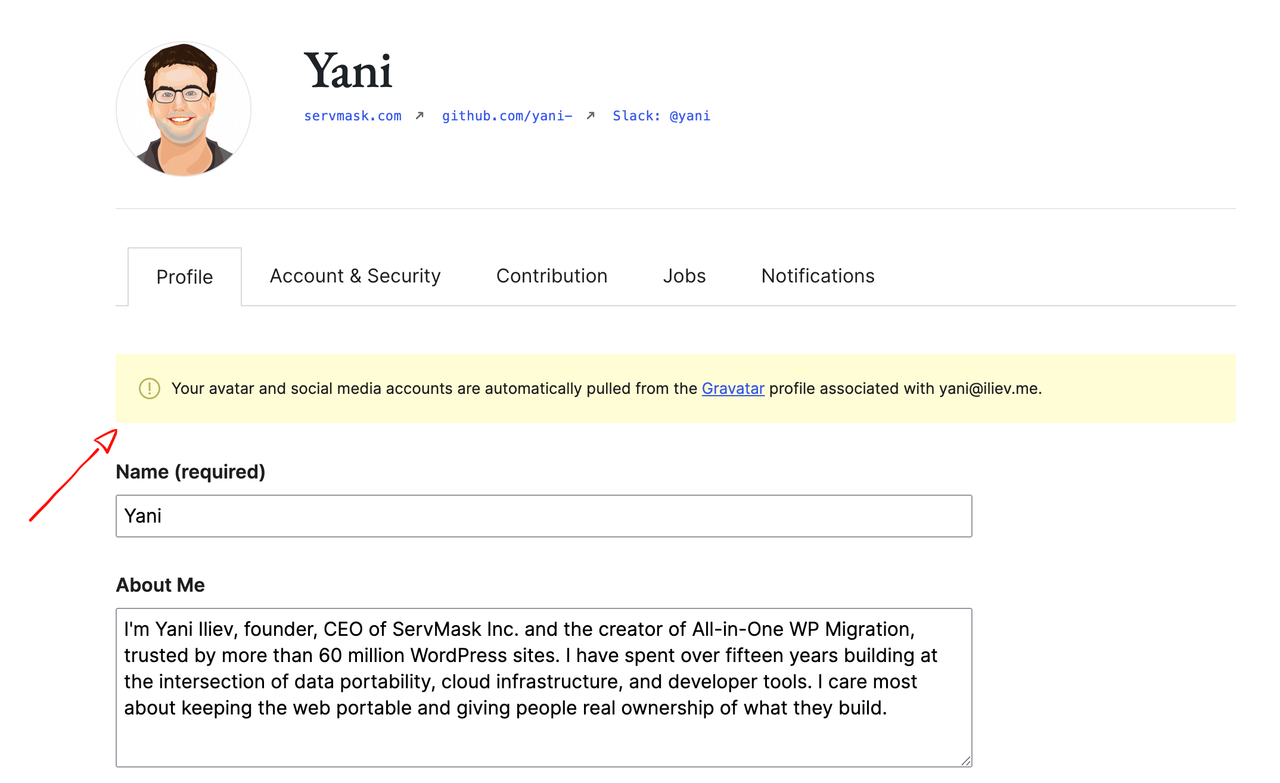Select the Jobs tab
1280x783 pixels.
pyautogui.click(x=684, y=276)
